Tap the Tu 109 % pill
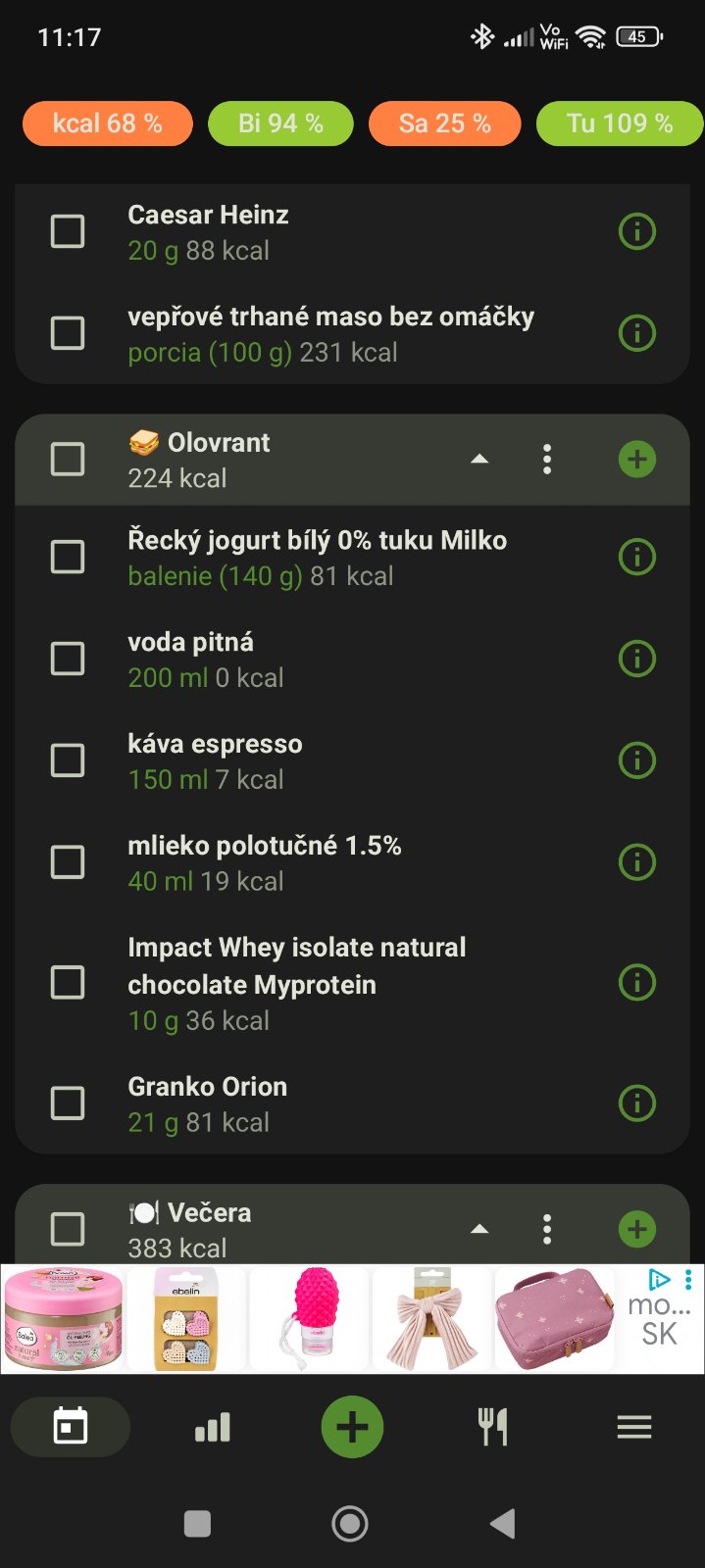The height and width of the screenshot is (1568, 705). [x=619, y=123]
